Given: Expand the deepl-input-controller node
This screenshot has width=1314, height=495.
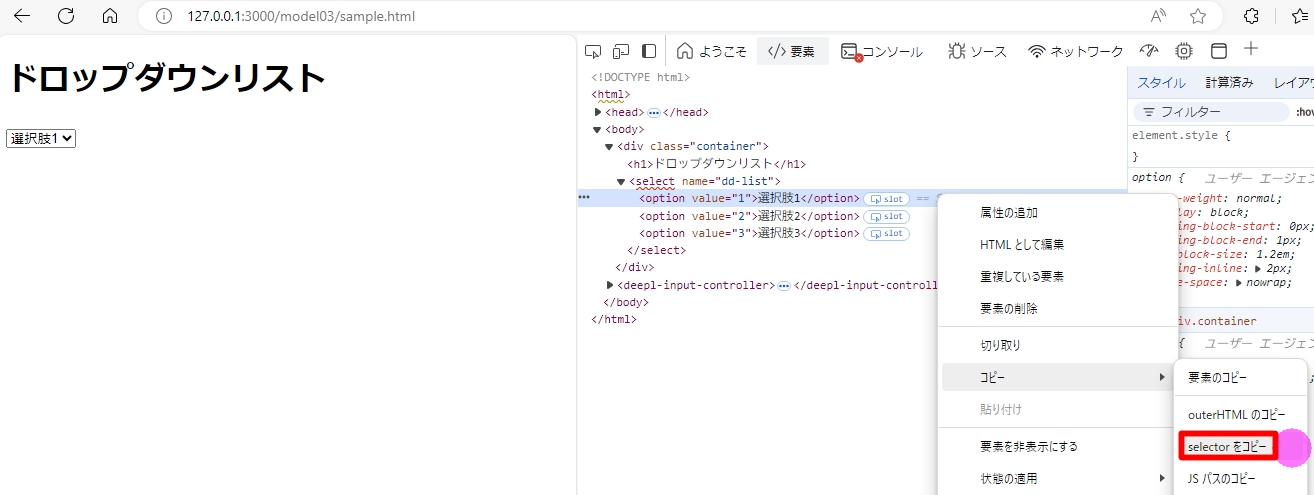Looking at the screenshot, I should (610, 285).
